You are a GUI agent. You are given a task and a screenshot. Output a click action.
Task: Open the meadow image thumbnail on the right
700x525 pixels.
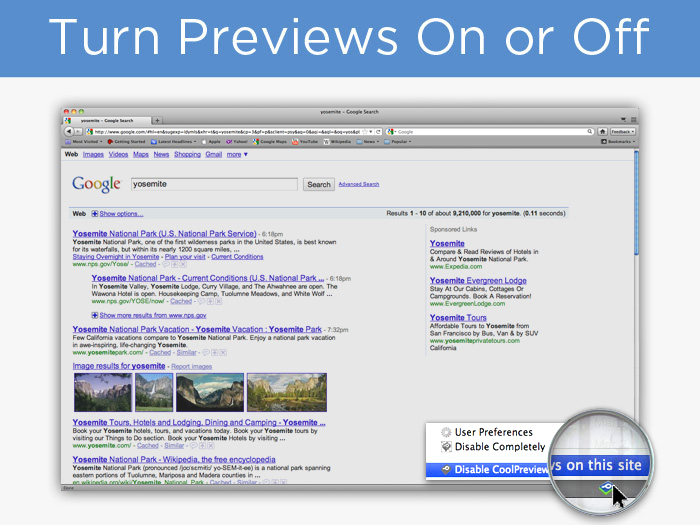tap(287, 392)
